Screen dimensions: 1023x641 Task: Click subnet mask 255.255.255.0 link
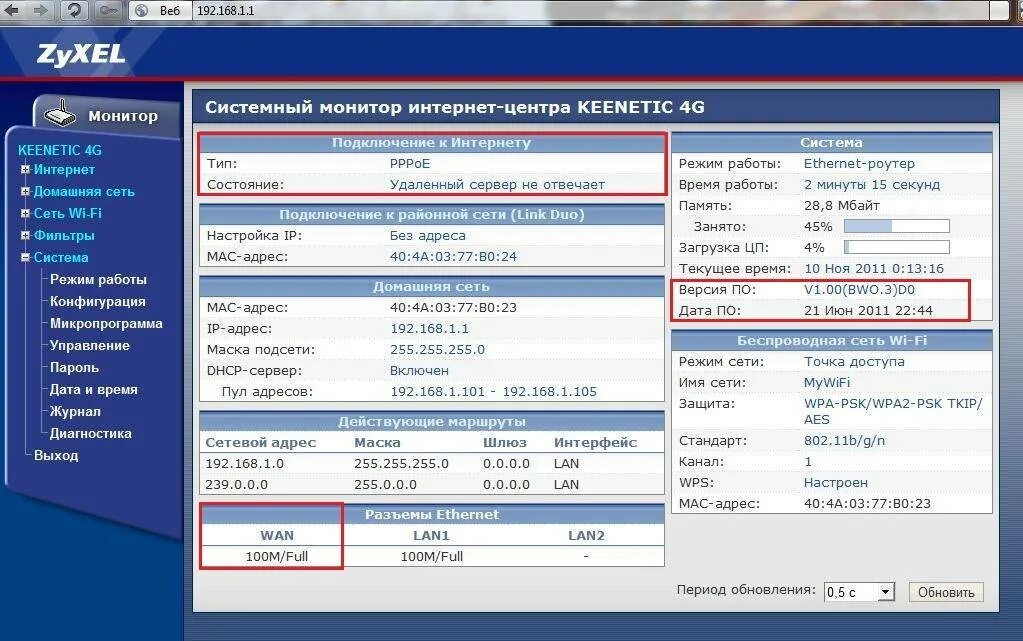click(x=437, y=349)
